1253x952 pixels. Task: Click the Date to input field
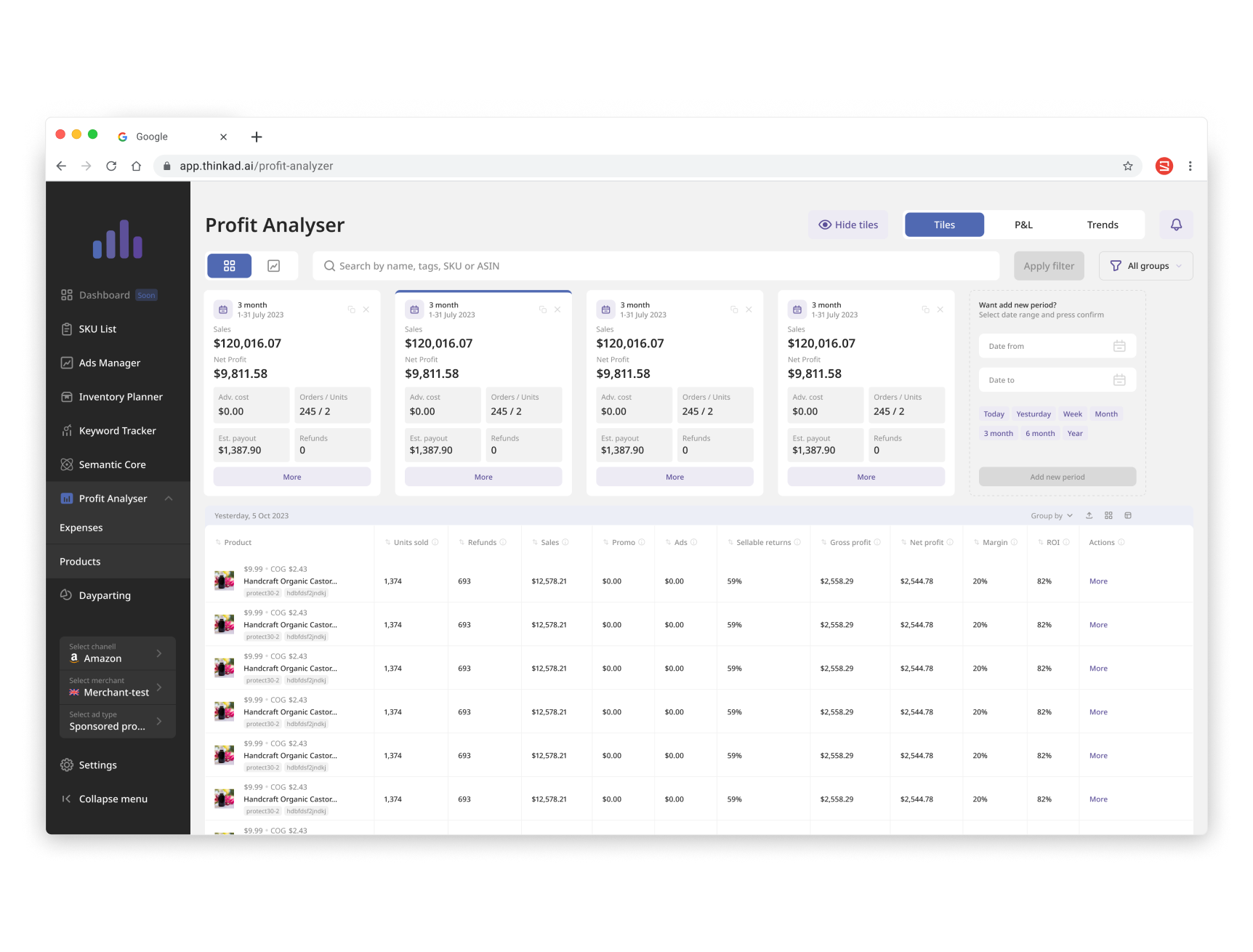coord(1057,380)
